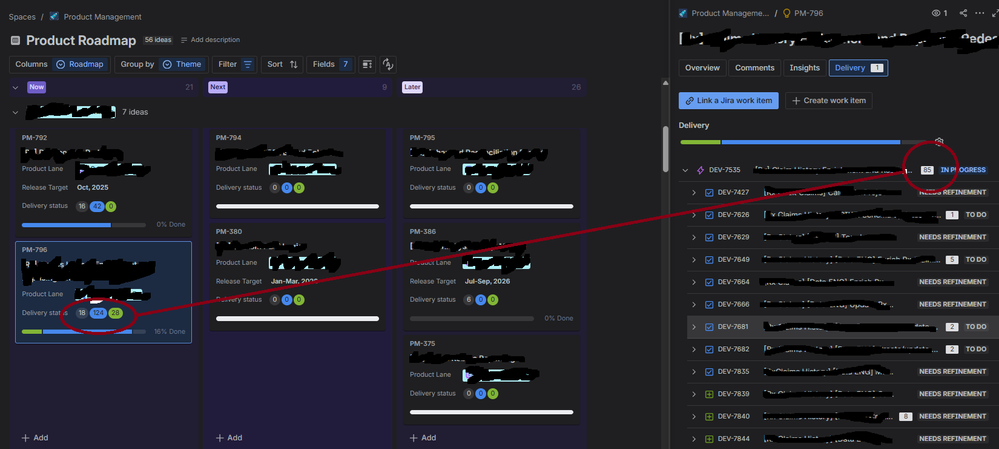Viewport: 999px width, 449px height.
Task: Open the PM-794 idea card
Action: [x=297, y=173]
